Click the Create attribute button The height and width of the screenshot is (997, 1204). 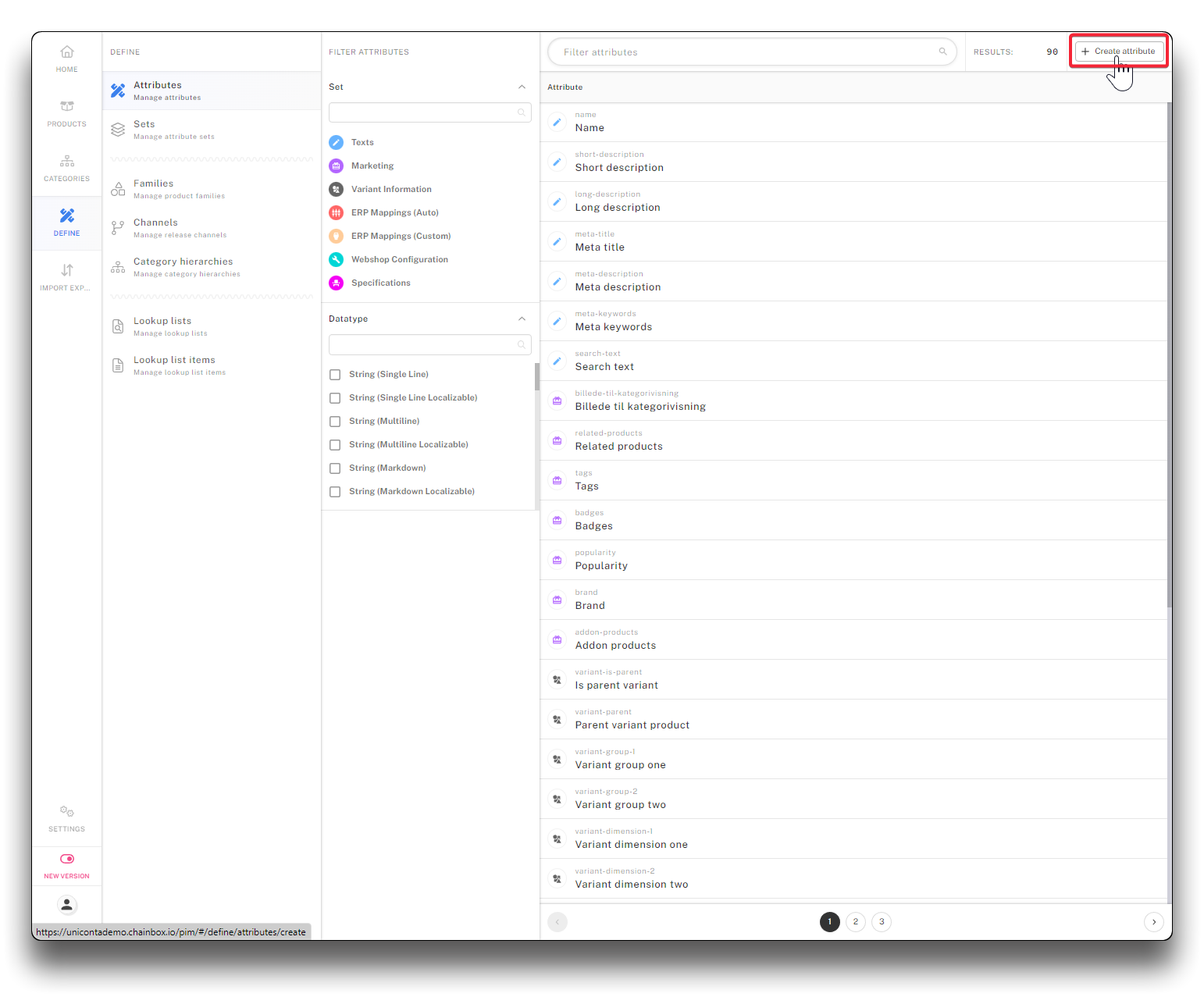[x=1119, y=52]
